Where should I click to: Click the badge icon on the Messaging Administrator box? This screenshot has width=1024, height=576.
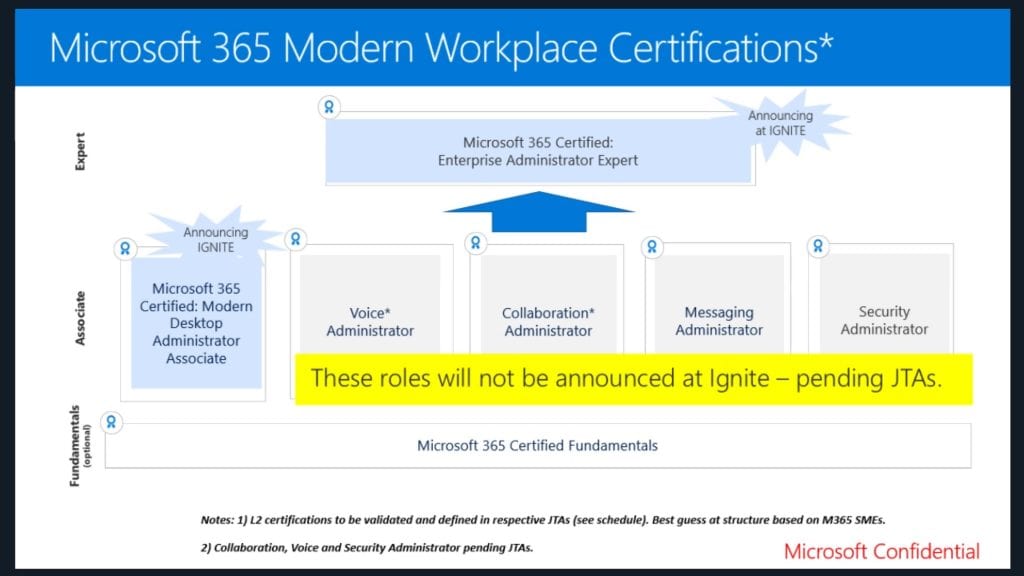pos(652,247)
